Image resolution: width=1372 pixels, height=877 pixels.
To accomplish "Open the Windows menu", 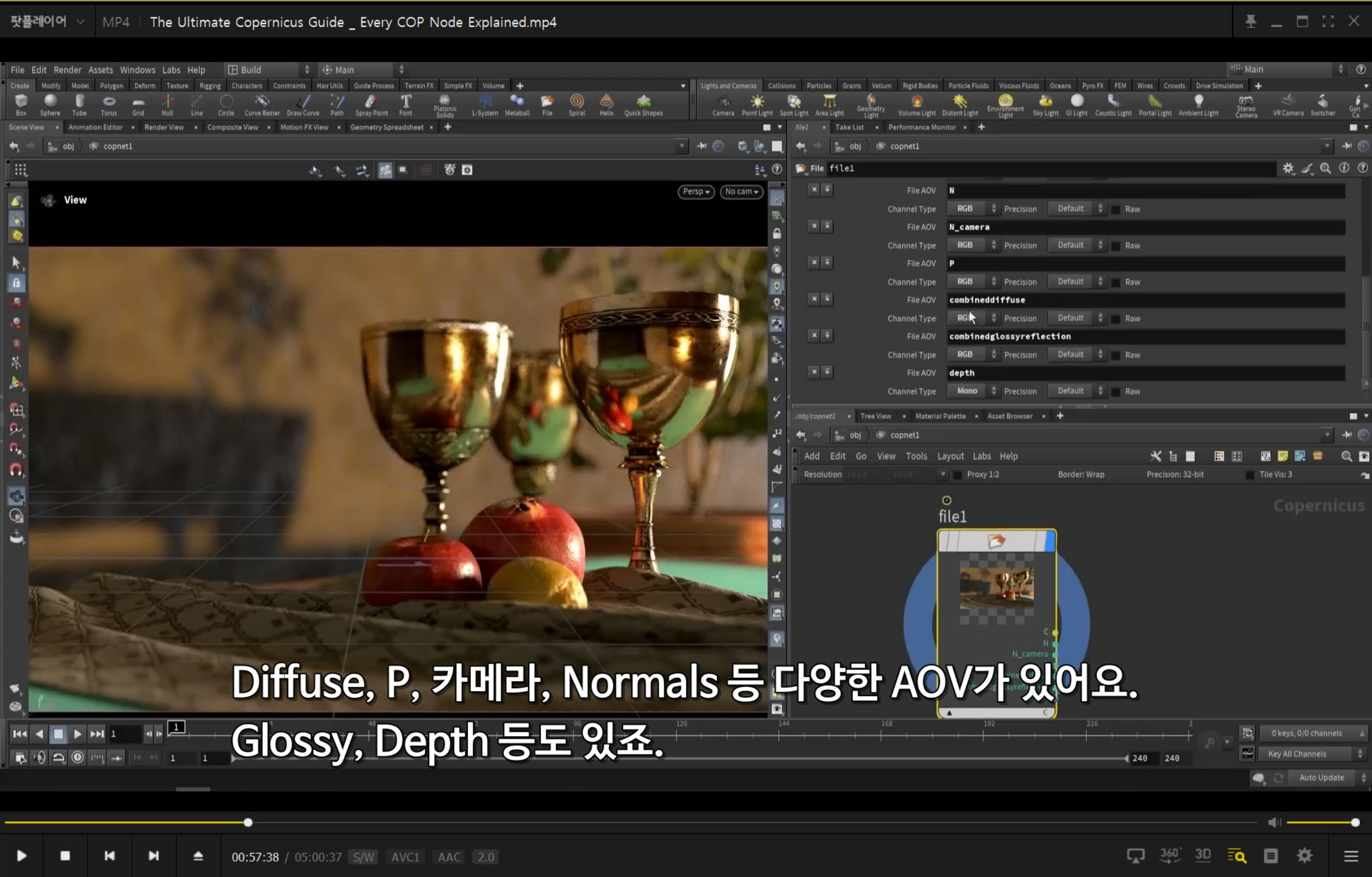I will (x=137, y=70).
